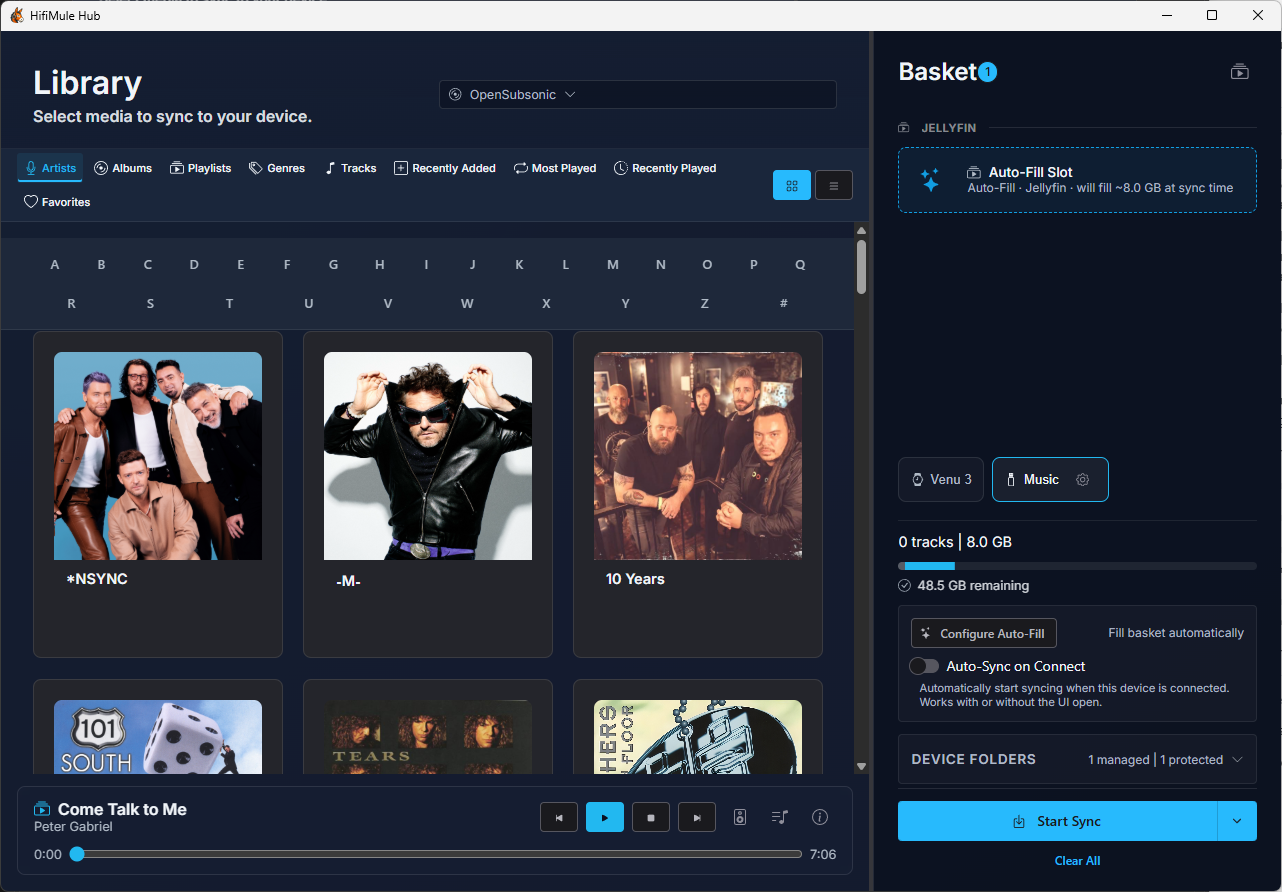
Task: Switch to the Artists tab
Action: pos(50,168)
